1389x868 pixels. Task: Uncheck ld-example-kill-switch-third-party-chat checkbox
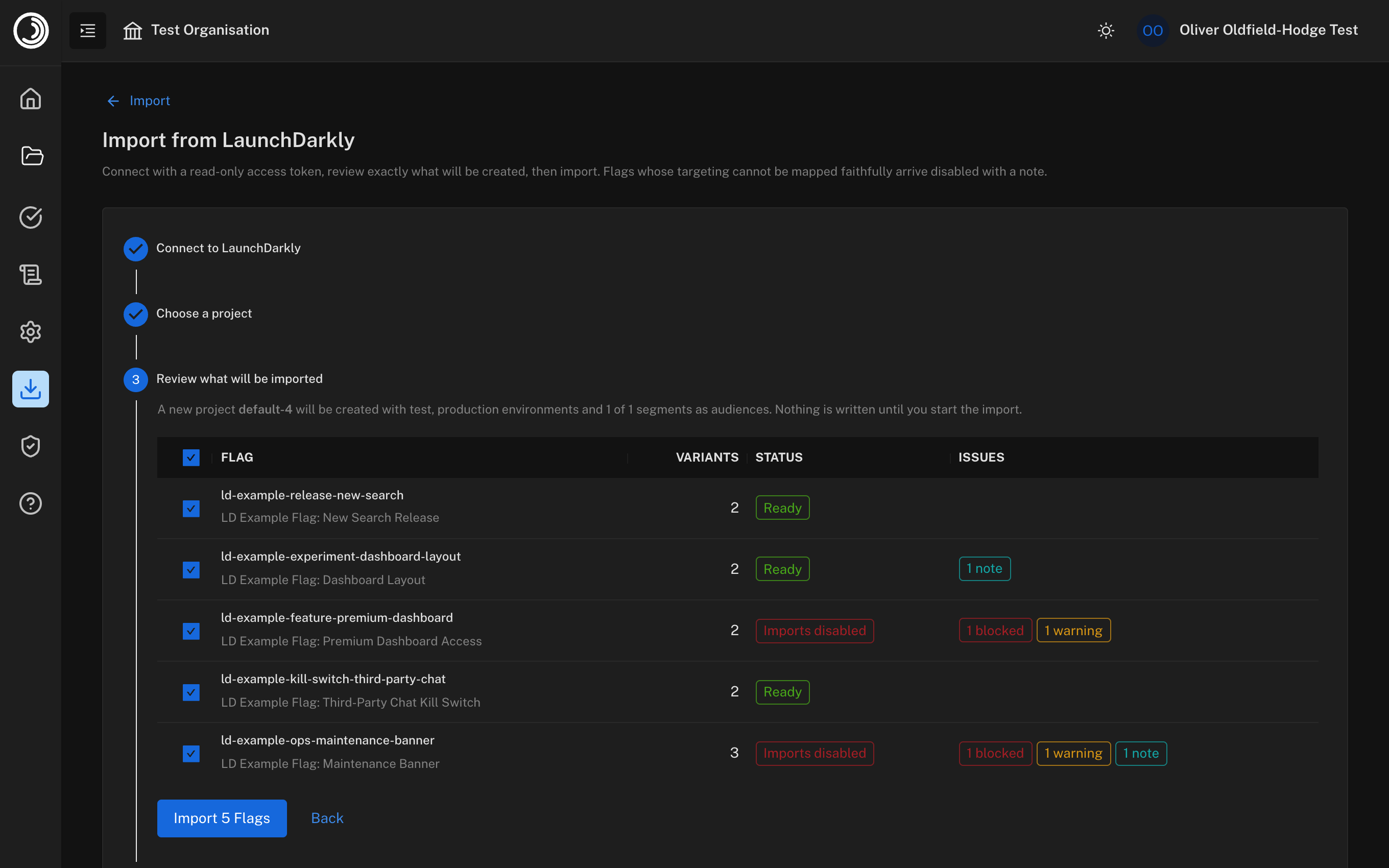[191, 692]
